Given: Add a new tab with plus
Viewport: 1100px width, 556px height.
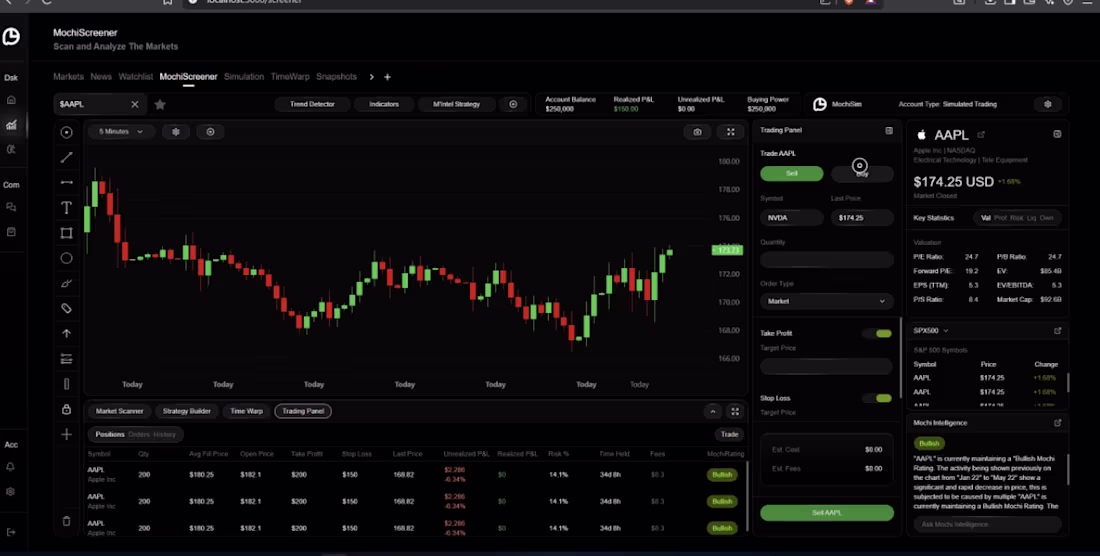Looking at the screenshot, I should click(x=387, y=77).
